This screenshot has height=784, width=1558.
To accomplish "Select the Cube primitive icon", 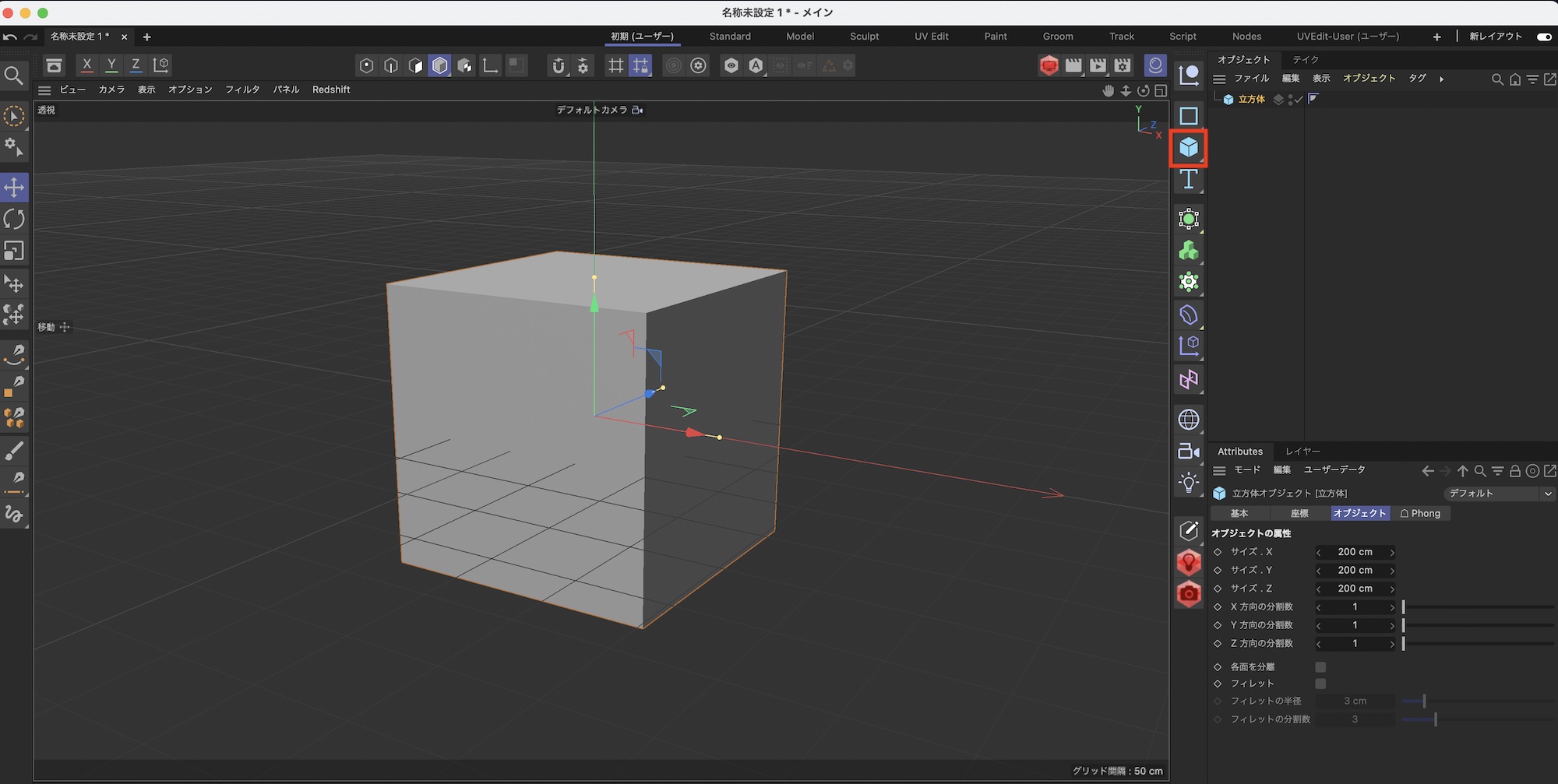I will pyautogui.click(x=1188, y=147).
